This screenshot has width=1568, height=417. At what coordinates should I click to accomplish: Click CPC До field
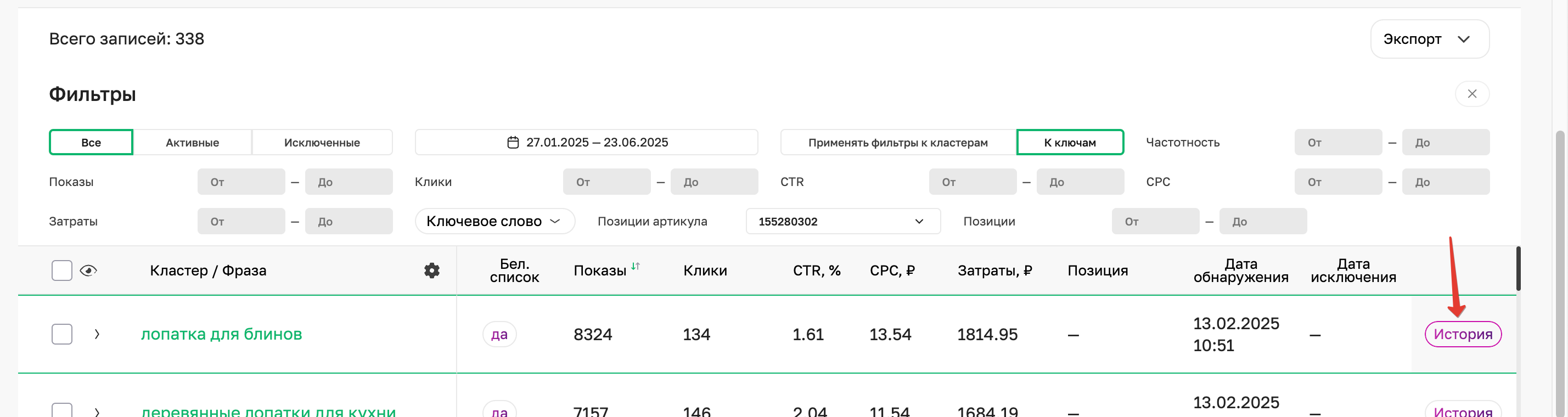click(x=1446, y=182)
